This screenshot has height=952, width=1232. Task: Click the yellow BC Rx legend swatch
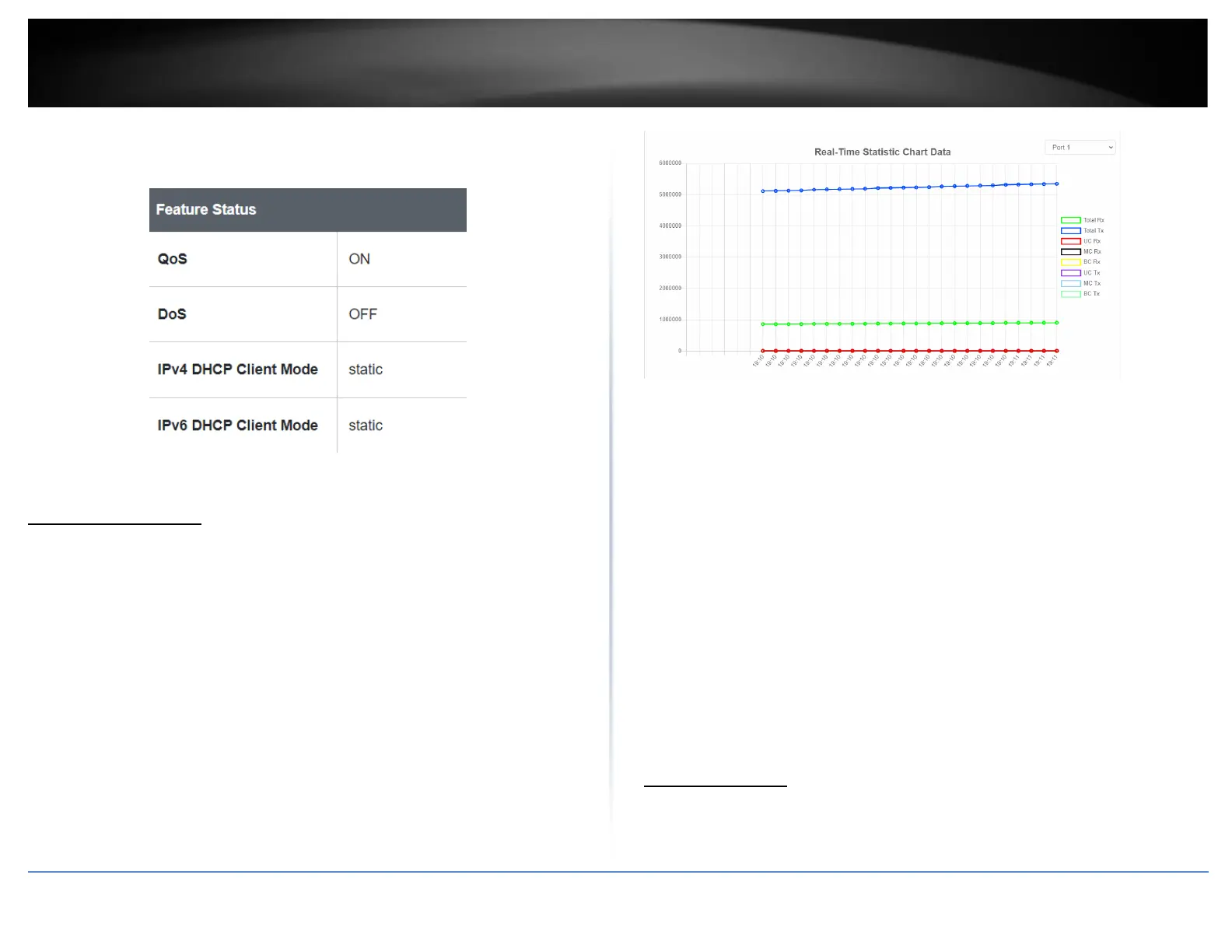click(x=1071, y=262)
